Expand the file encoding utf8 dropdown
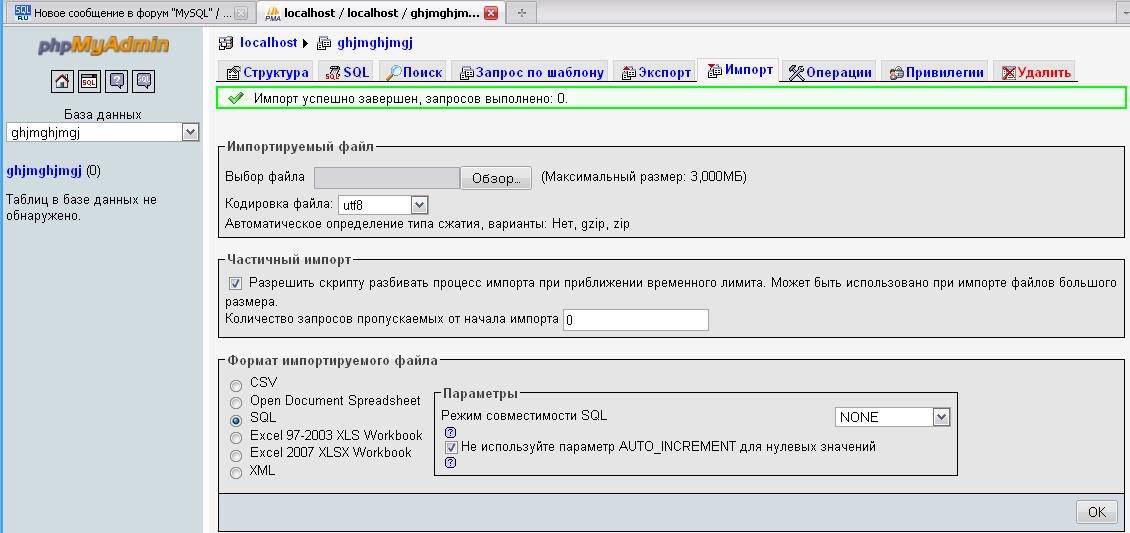This screenshot has height=533, width=1130. pyautogui.click(x=419, y=204)
